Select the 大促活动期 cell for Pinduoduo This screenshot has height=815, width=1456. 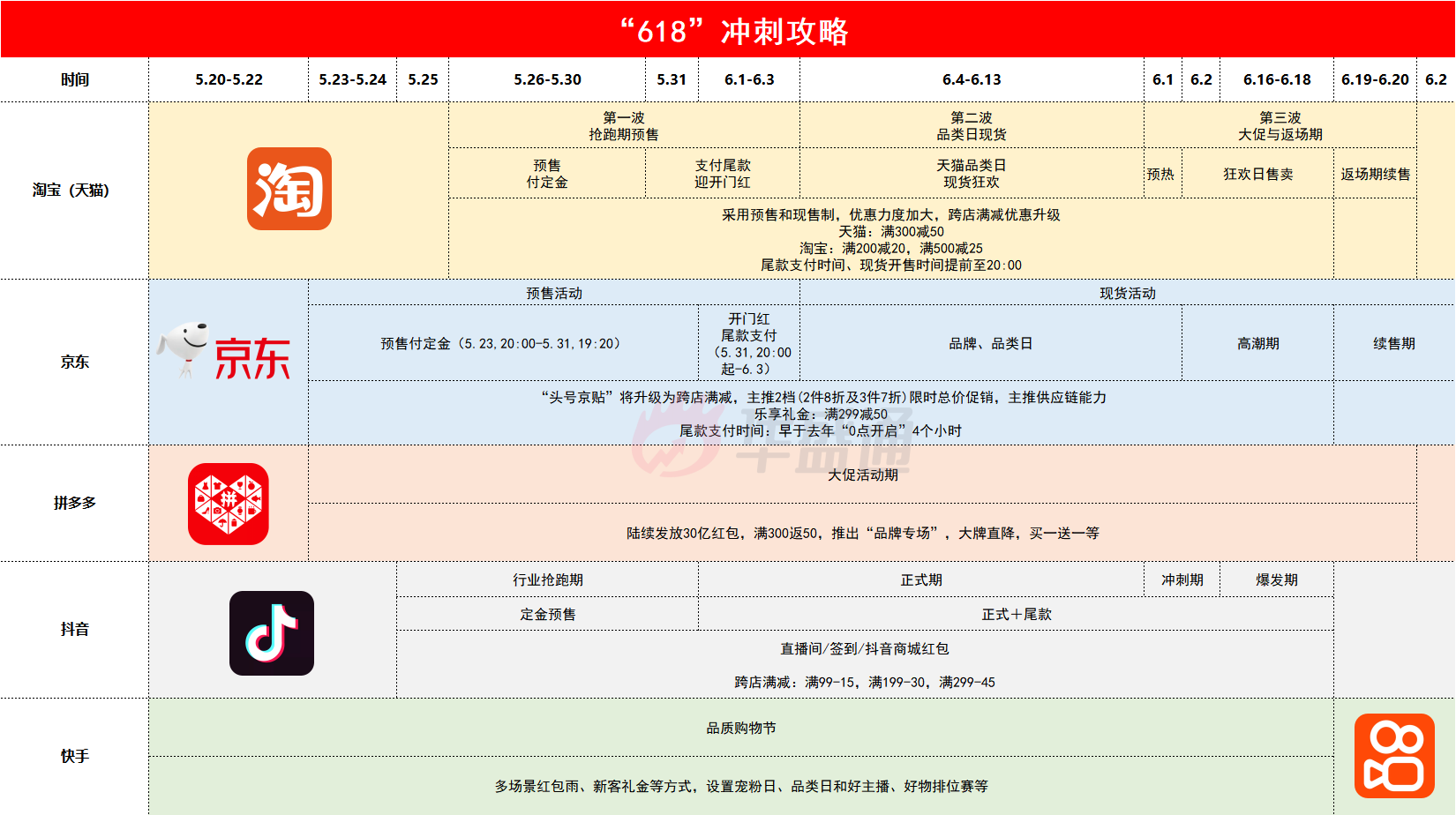(862, 475)
